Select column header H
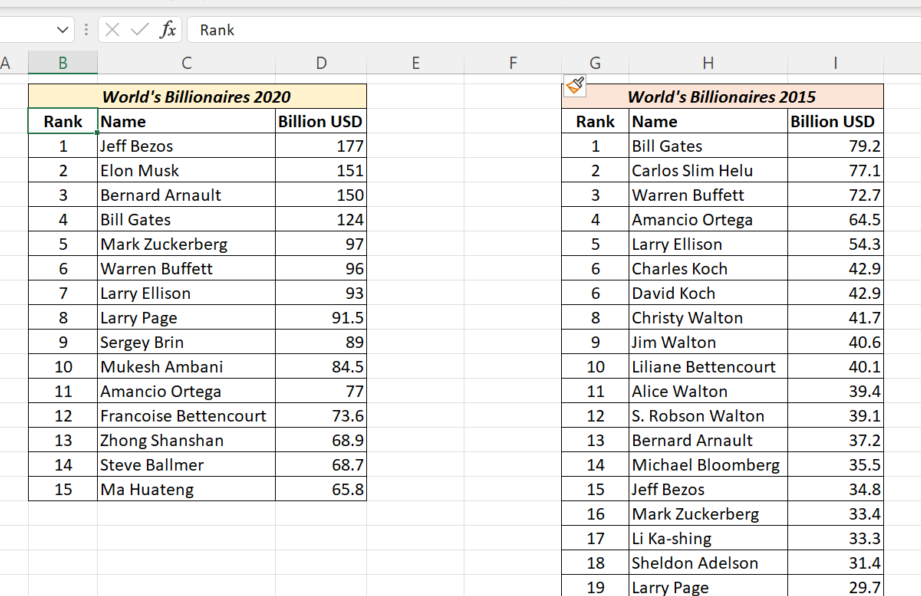The image size is (921, 596). pos(708,62)
